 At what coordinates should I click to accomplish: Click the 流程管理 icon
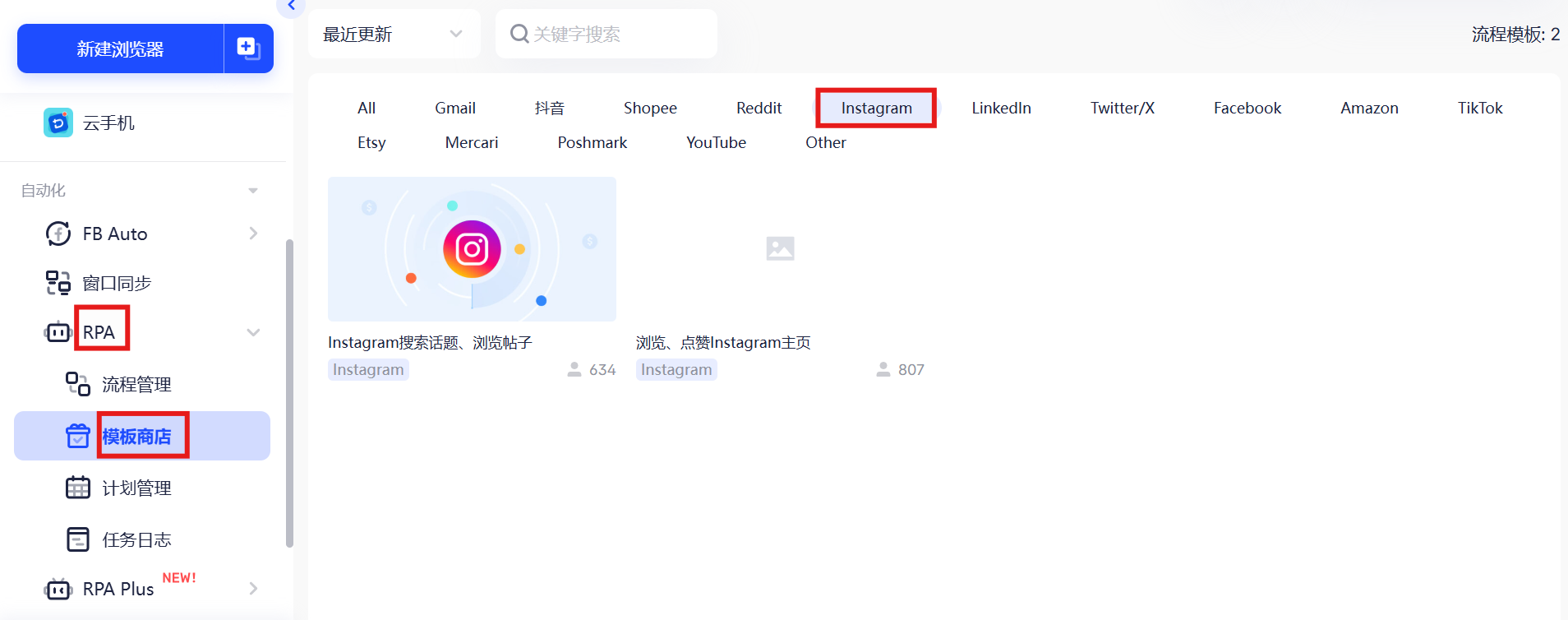click(x=78, y=384)
